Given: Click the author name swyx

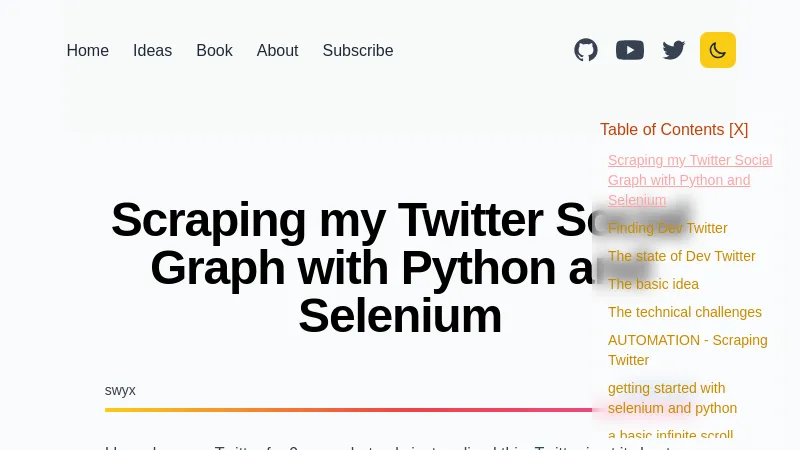Looking at the screenshot, I should (120, 390).
